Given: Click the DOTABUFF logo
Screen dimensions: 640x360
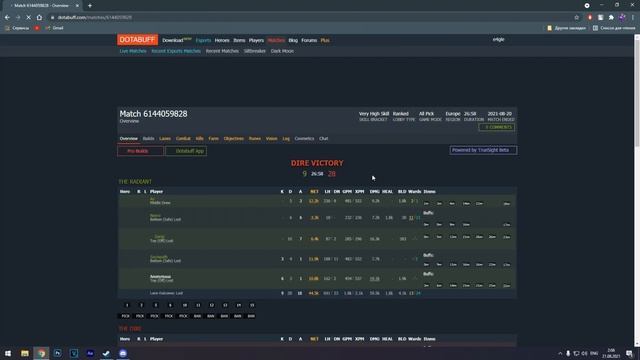Looking at the screenshot, I should click(x=138, y=40).
